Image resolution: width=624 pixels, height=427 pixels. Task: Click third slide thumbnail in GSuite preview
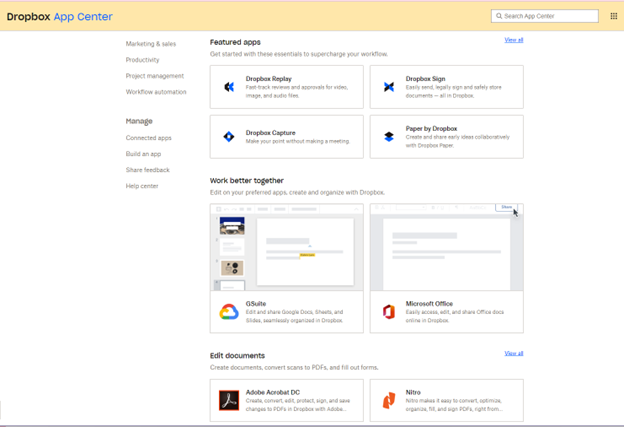point(232,268)
